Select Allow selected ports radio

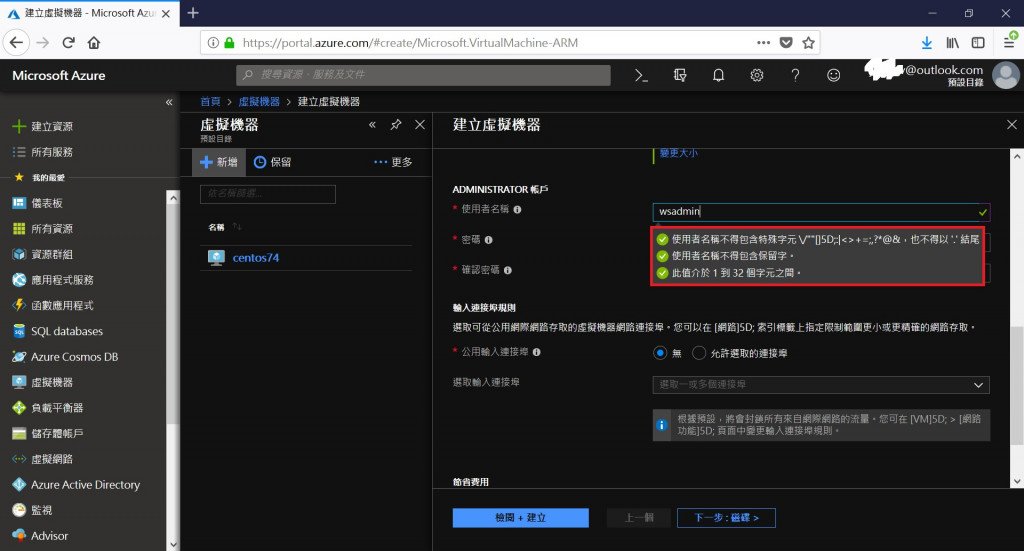pos(699,353)
